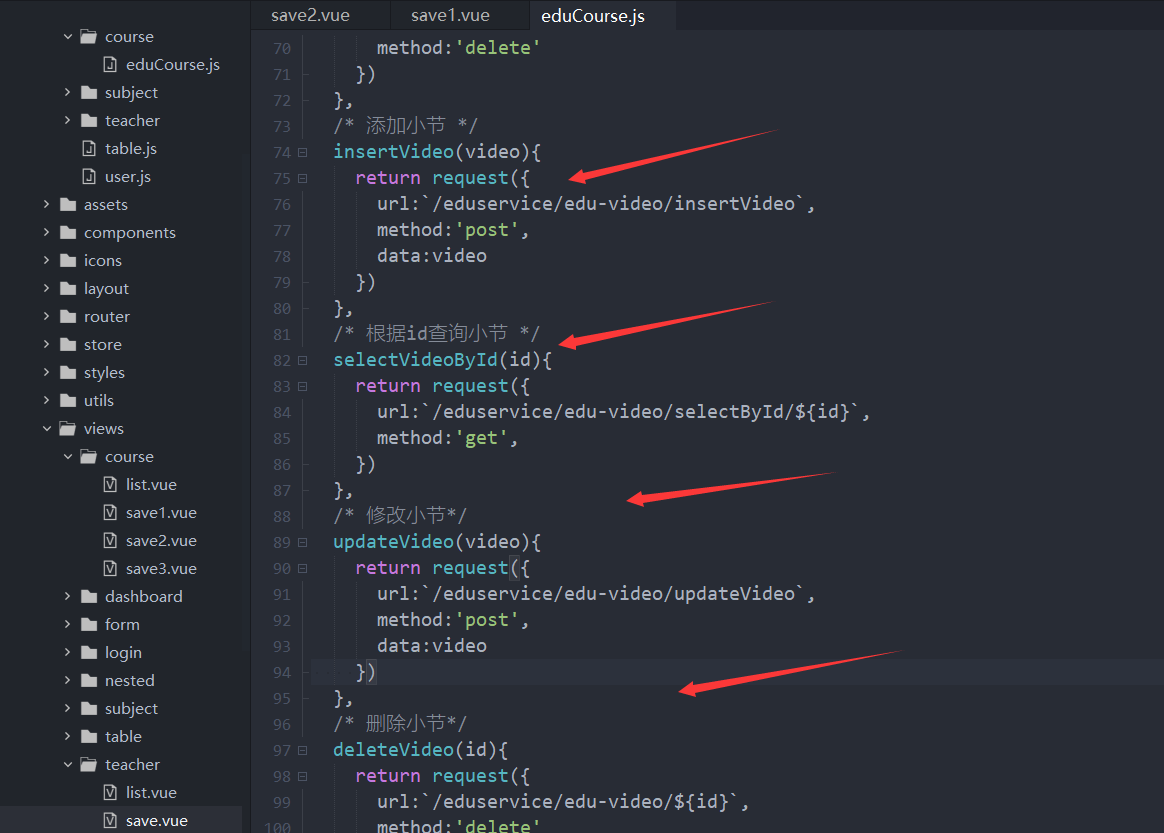Expand the icons folder chevron
Image resolution: width=1164 pixels, height=833 pixels.
pos(47,261)
